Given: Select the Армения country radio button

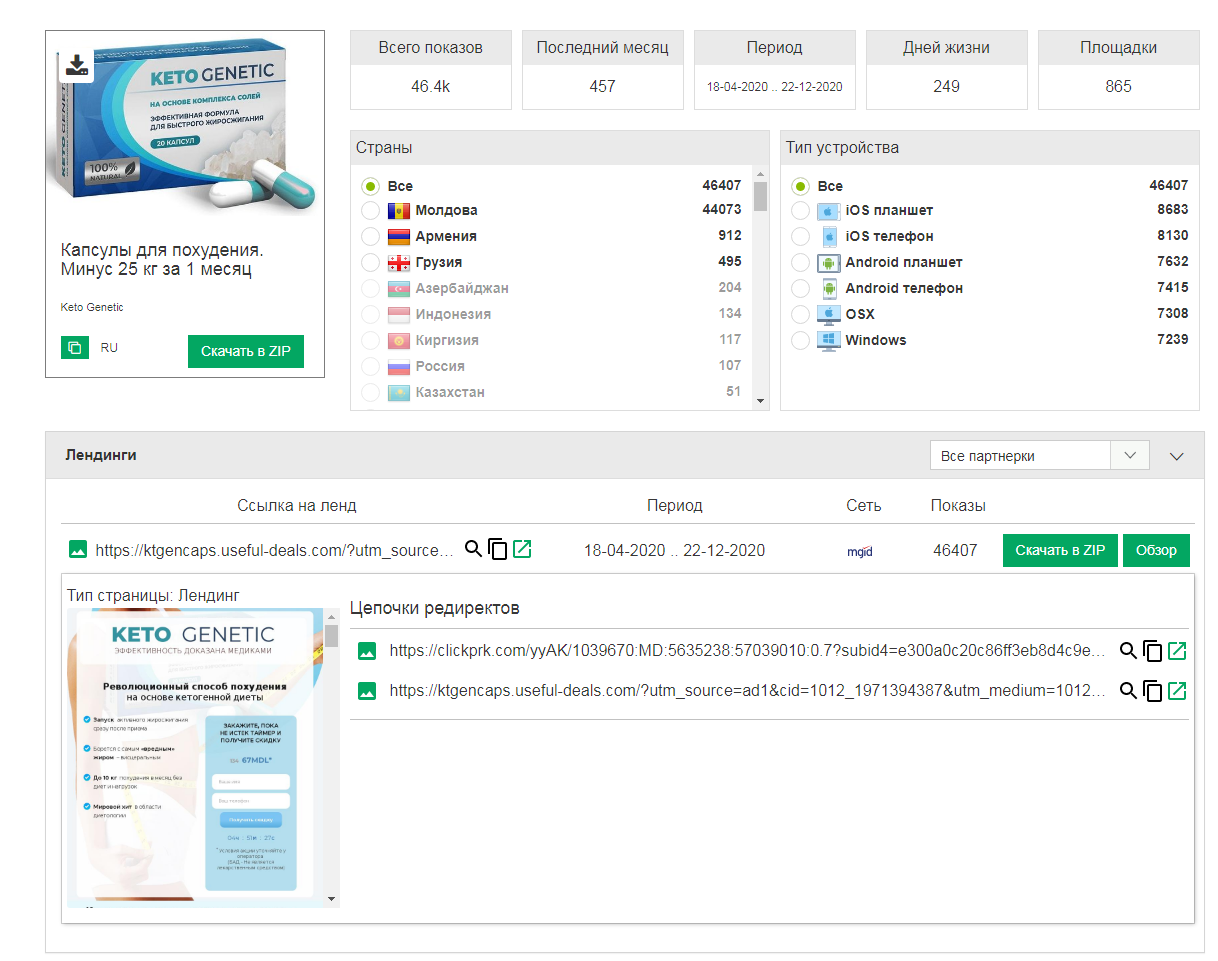Looking at the screenshot, I should (371, 237).
